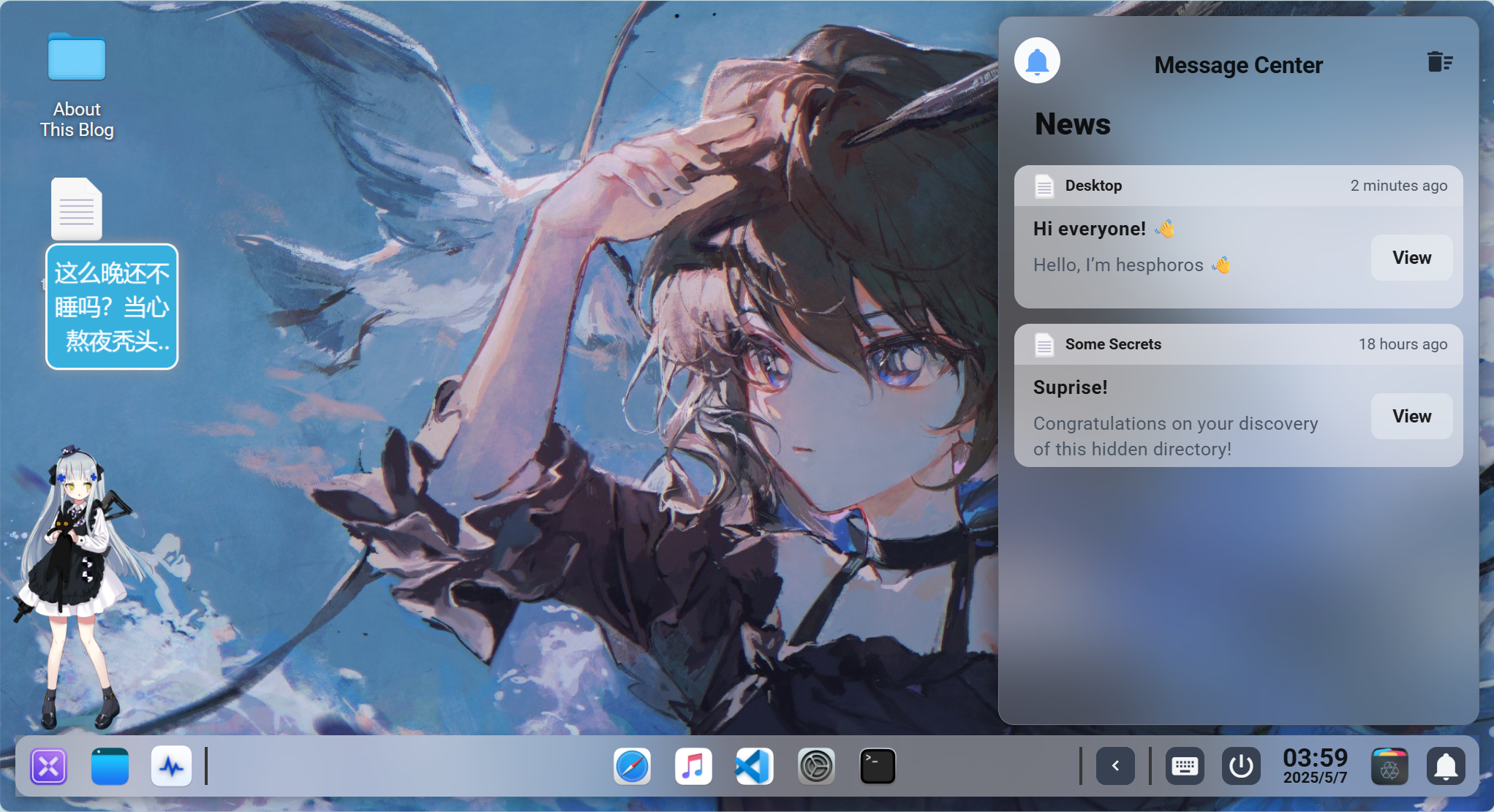Clear all messages with the trash icon

pyautogui.click(x=1439, y=62)
